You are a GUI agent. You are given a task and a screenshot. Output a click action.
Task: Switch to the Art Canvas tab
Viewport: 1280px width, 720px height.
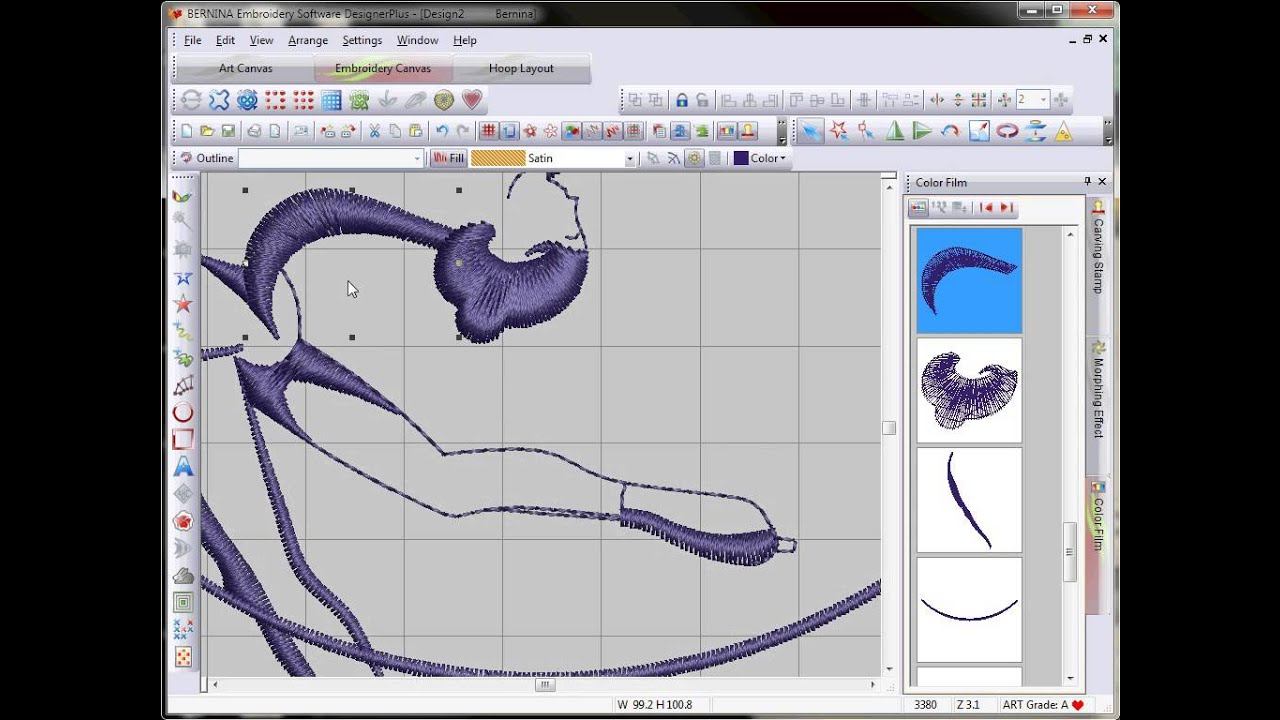(x=245, y=68)
